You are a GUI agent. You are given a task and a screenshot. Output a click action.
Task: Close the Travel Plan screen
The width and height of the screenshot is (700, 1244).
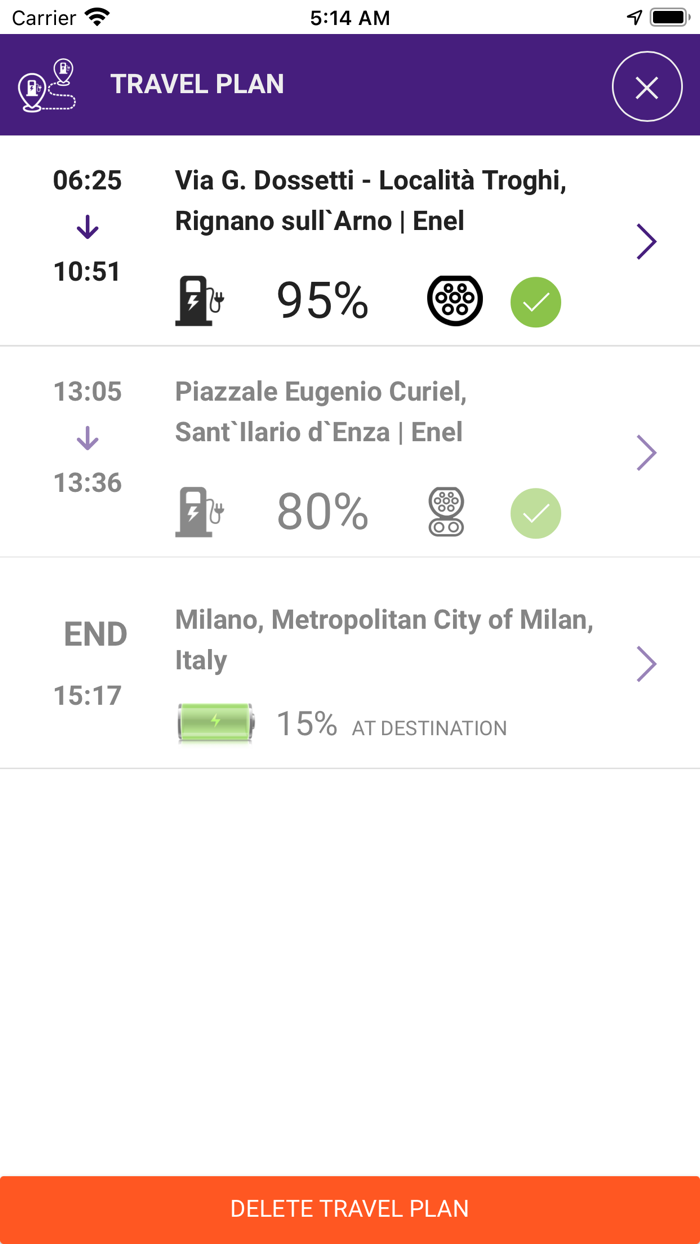click(x=647, y=87)
